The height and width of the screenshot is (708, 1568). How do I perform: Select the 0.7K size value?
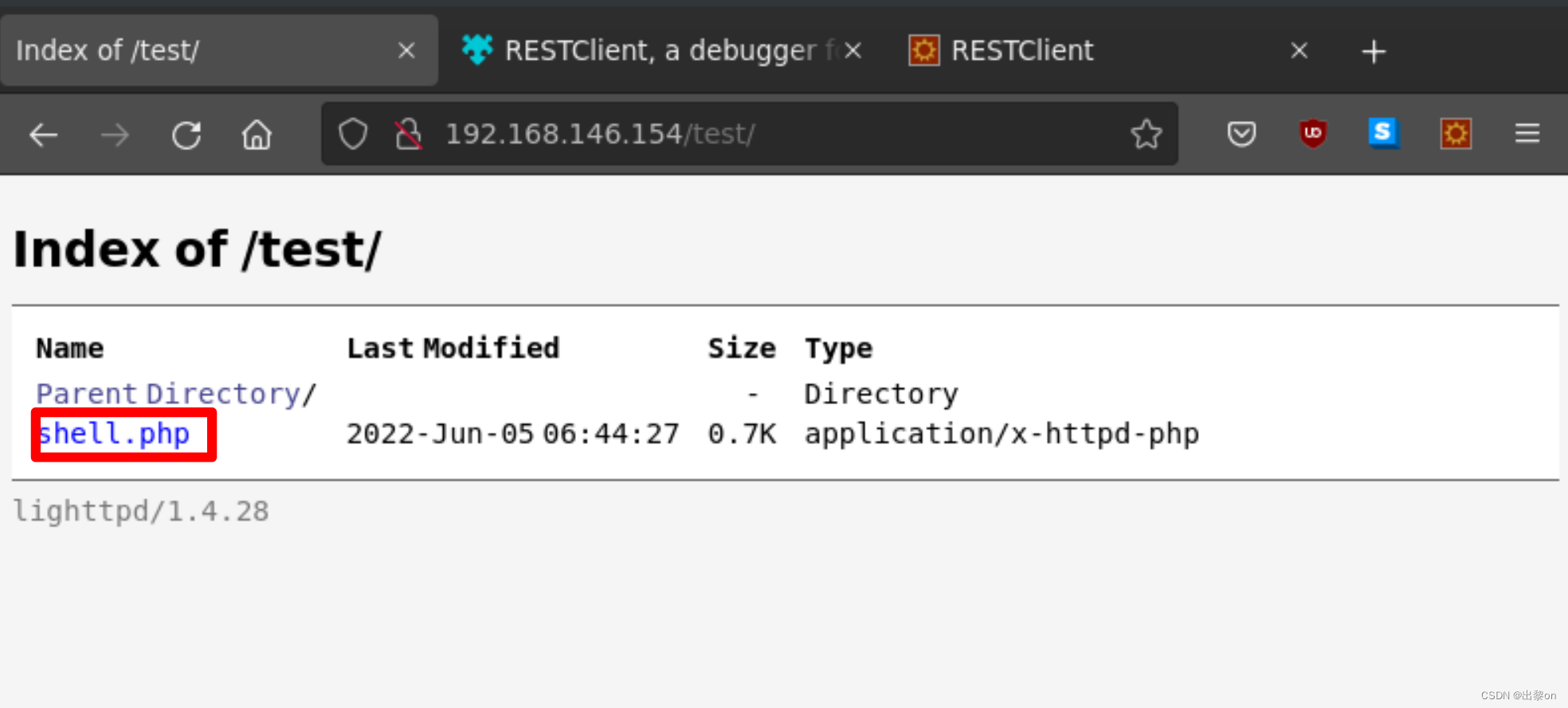pyautogui.click(x=742, y=434)
